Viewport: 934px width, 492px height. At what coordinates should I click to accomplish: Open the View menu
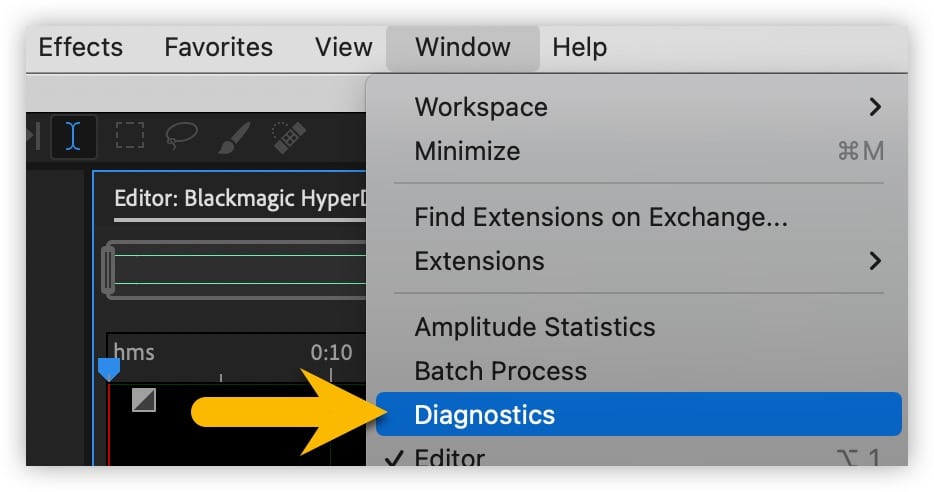coord(344,47)
